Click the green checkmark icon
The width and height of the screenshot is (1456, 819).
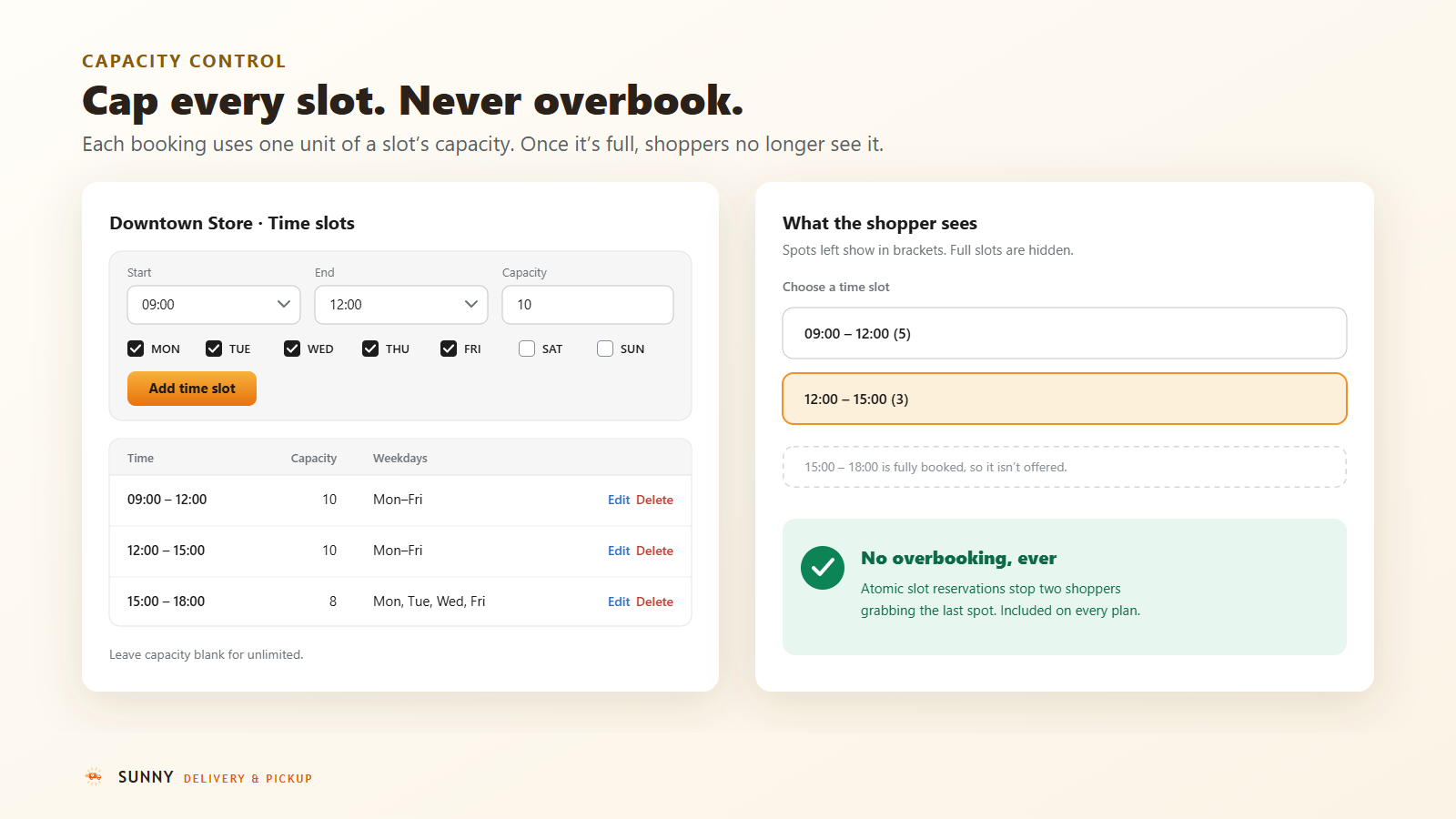823,568
